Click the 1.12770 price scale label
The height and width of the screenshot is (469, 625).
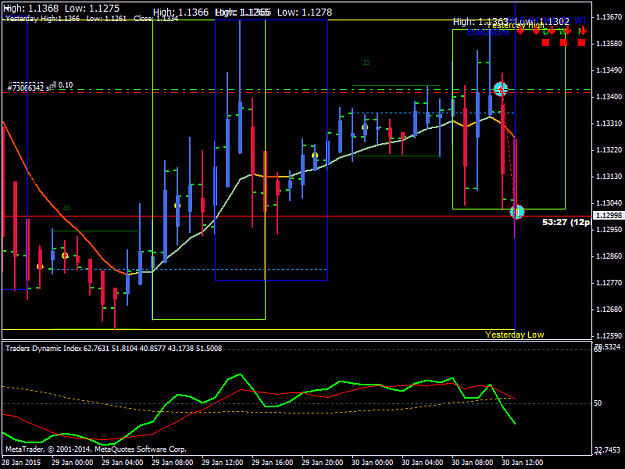pyautogui.click(x=608, y=283)
